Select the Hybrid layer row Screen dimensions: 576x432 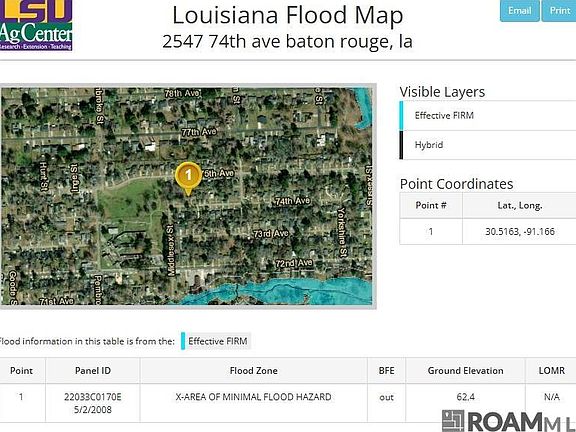[x=488, y=145]
